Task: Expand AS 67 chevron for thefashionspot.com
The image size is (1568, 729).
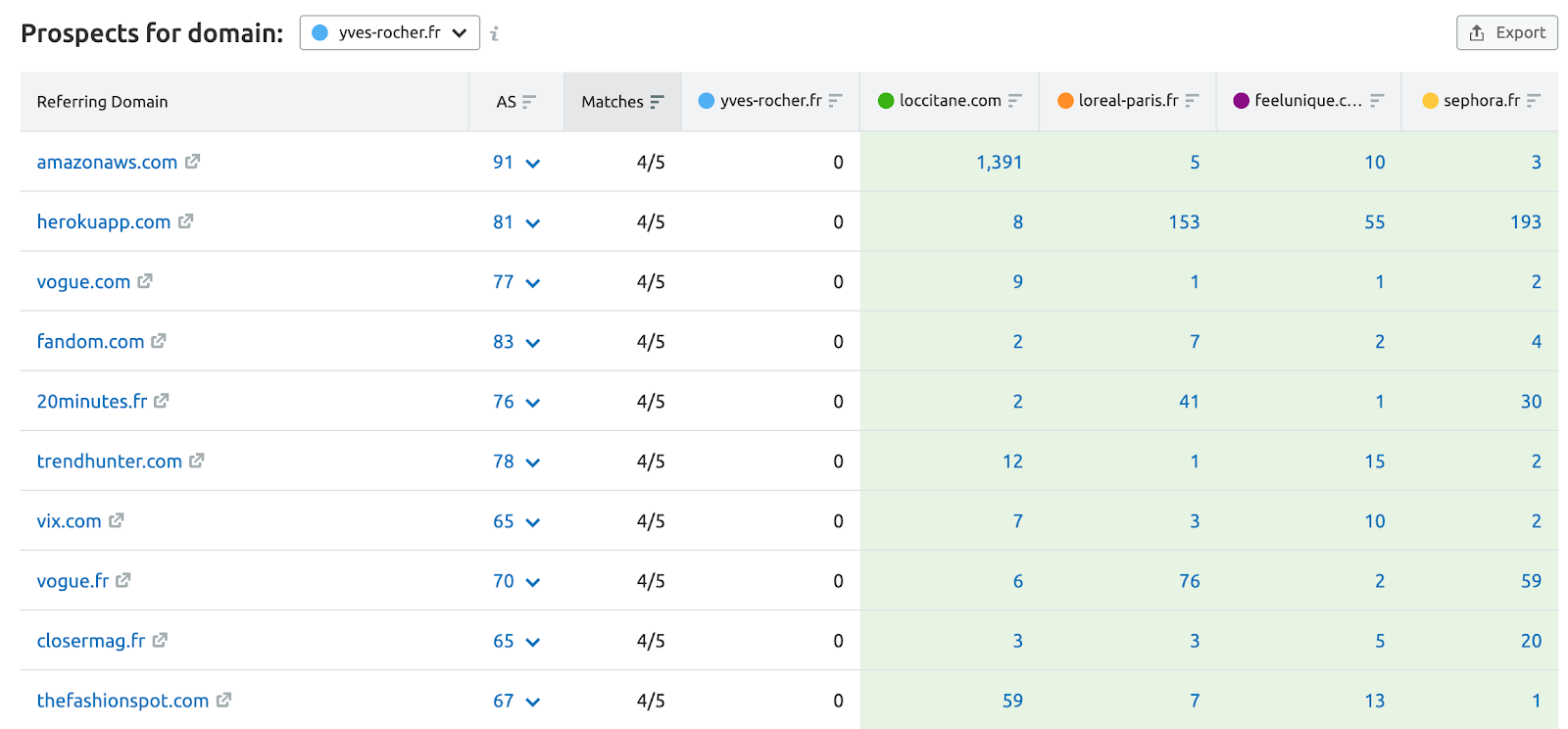Action: click(x=533, y=702)
